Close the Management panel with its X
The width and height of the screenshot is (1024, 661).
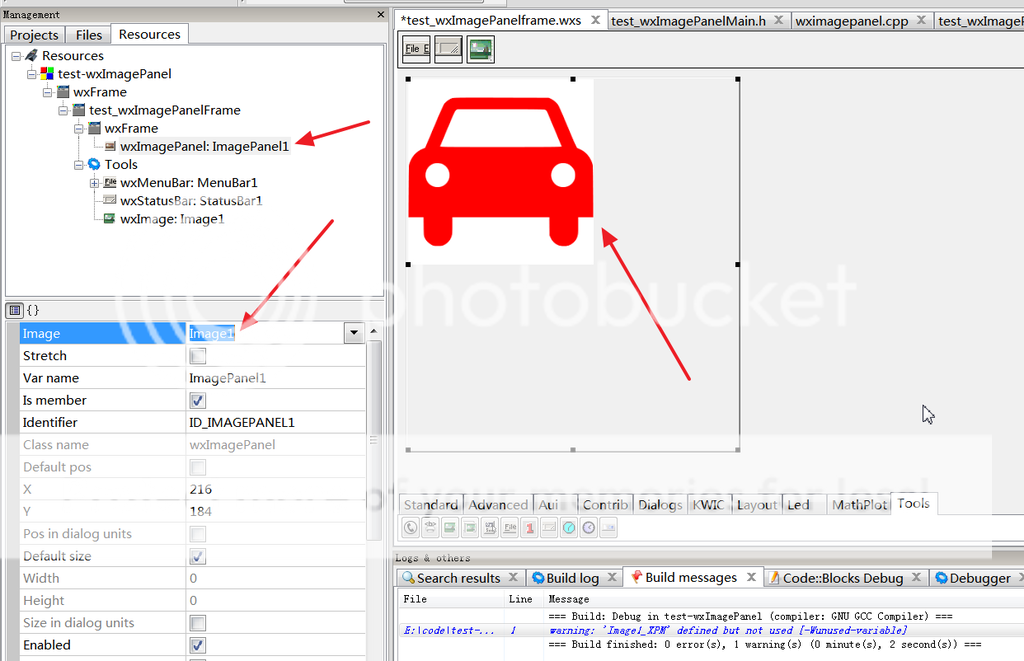click(x=380, y=15)
